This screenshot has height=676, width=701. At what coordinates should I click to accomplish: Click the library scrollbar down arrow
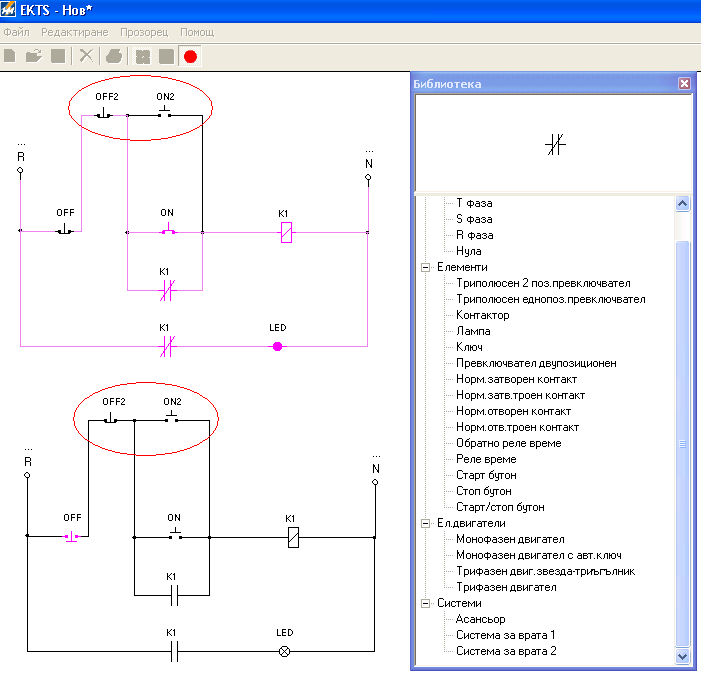(x=684, y=656)
